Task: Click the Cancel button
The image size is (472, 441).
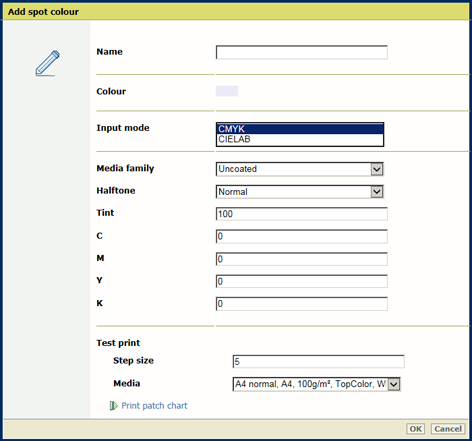Action: [x=448, y=429]
